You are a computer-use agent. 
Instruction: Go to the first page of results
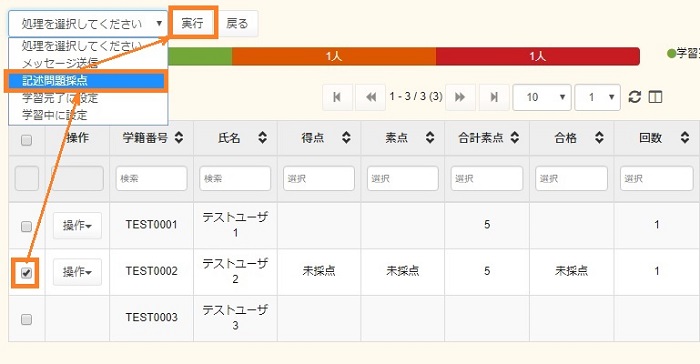point(338,97)
